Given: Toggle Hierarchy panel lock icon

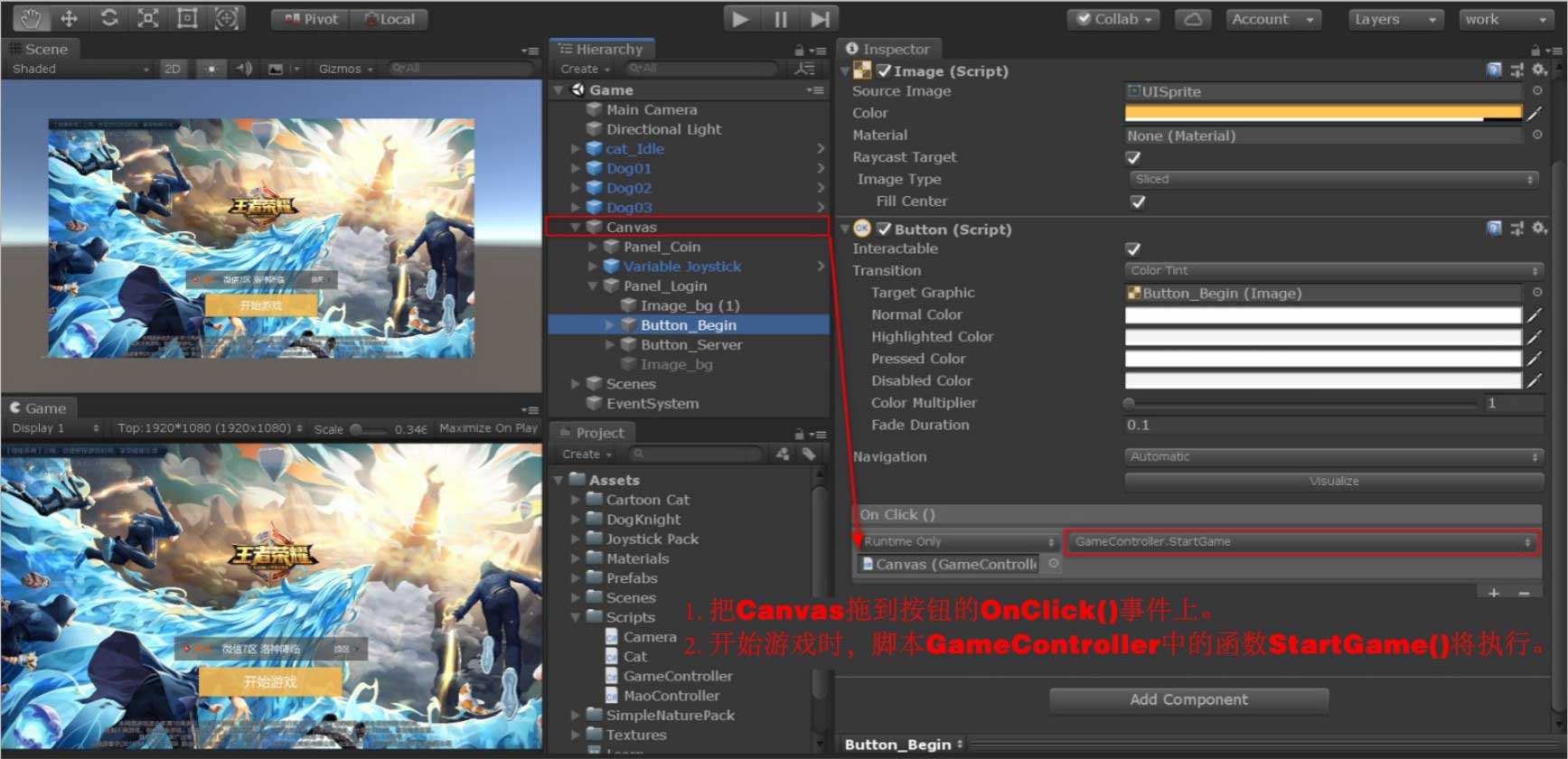Looking at the screenshot, I should 799,51.
